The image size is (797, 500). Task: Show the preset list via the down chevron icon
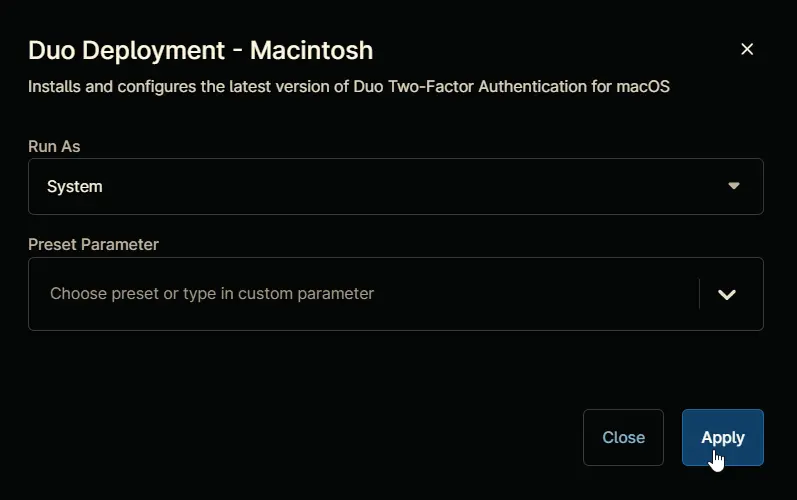pyautogui.click(x=726, y=294)
